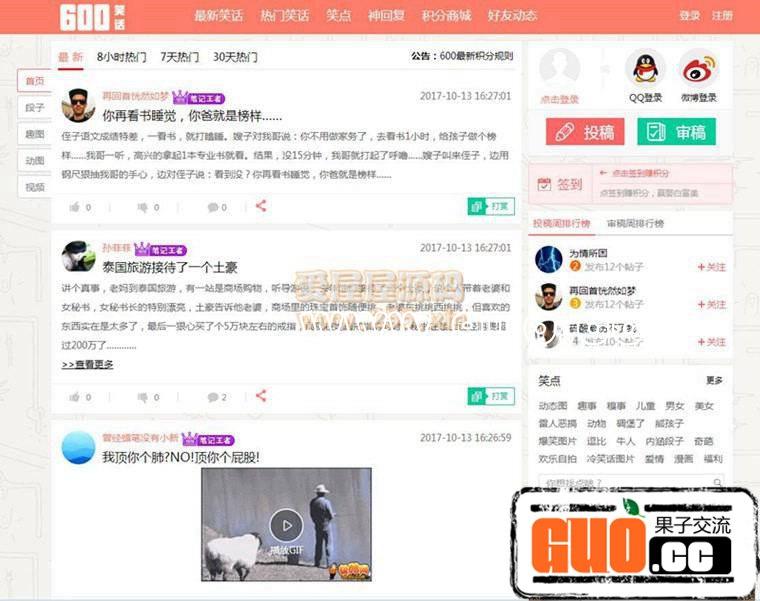Share the first post via share icon
The width and height of the screenshot is (760, 601).
261,206
